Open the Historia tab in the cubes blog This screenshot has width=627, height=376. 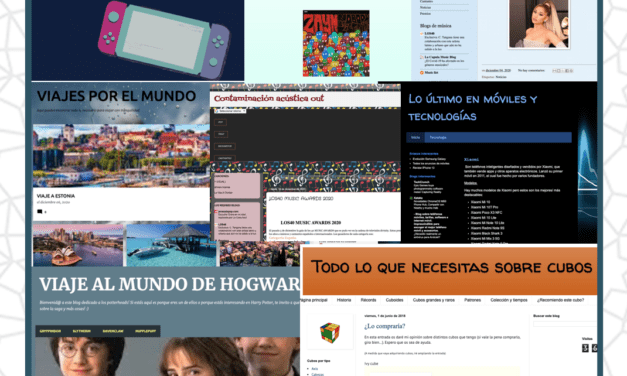click(344, 300)
